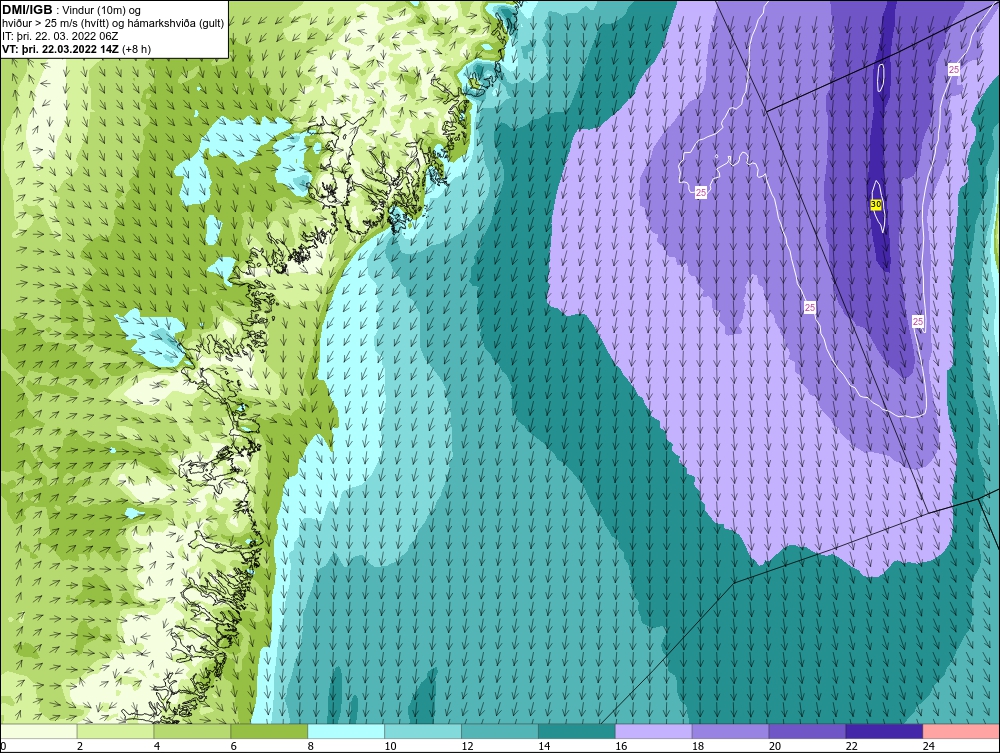Click the 18–20 m/s violet legend swatch

[x=730, y=731]
